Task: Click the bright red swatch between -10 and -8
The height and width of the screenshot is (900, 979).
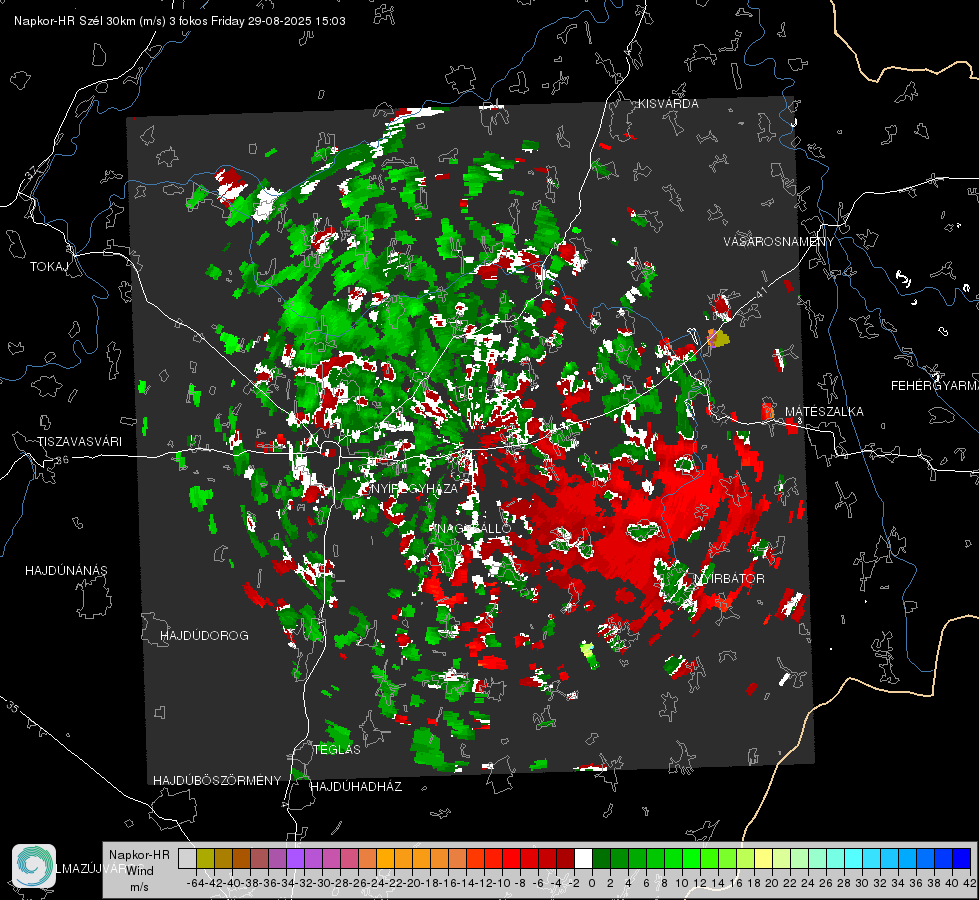Action: [511, 859]
